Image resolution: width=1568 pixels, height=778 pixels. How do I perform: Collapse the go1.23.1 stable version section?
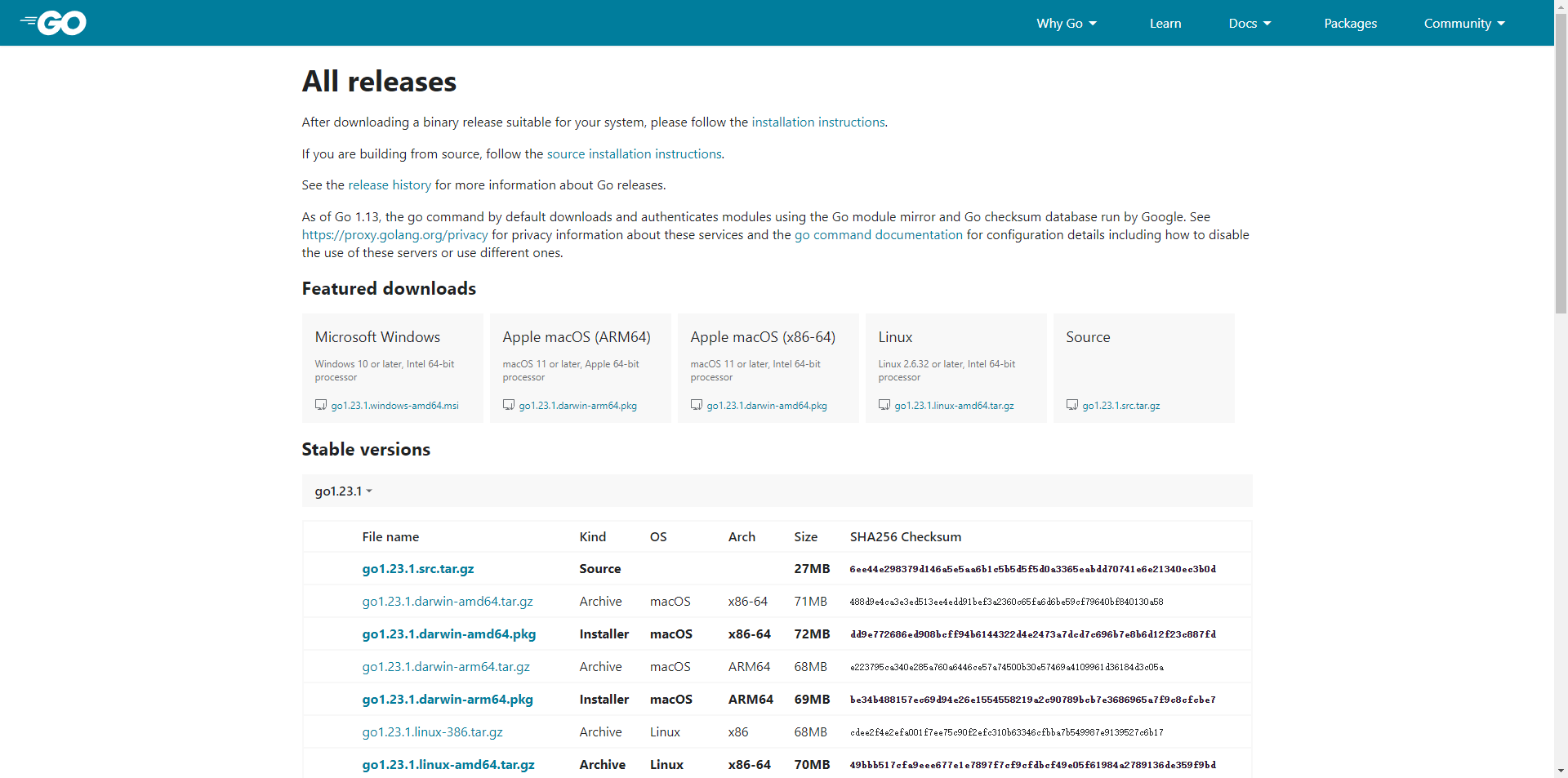pyautogui.click(x=343, y=491)
